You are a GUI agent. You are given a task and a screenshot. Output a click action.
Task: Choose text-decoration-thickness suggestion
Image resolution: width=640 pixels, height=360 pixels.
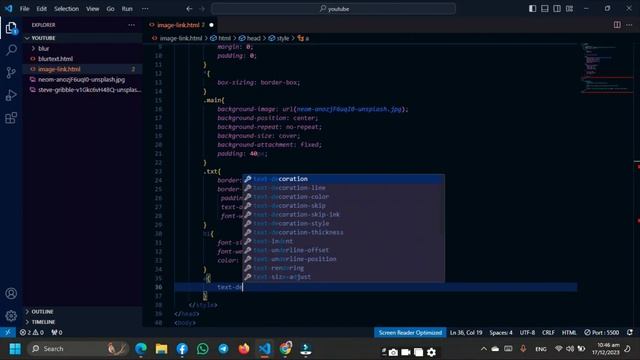pyautogui.click(x=344, y=232)
